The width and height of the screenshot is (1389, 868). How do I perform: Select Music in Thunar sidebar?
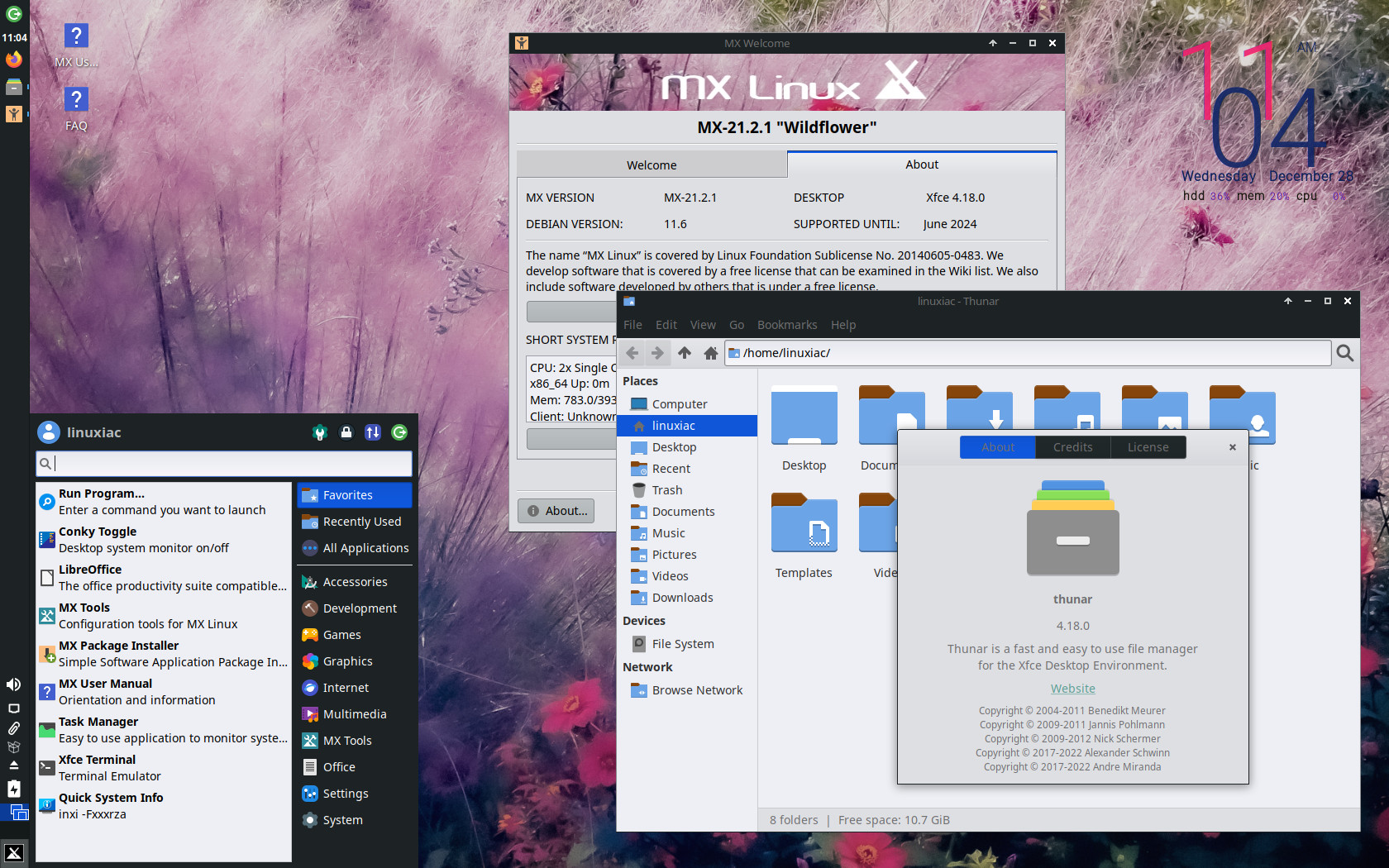tap(686, 533)
